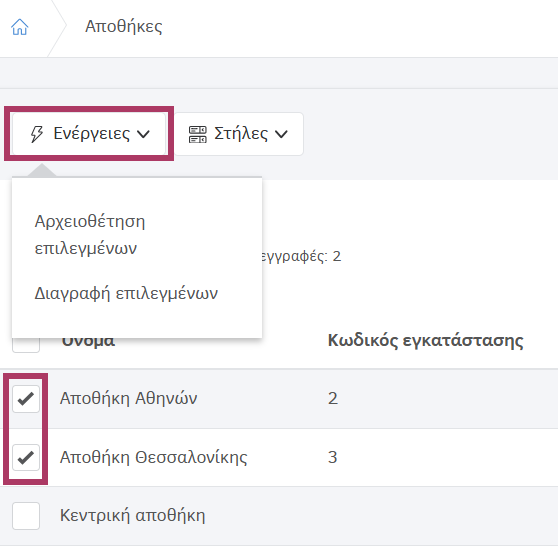Image resolution: width=558 pixels, height=546 pixels.
Task: Click the Αποθήκη Αθηνών name
Action: pos(128,398)
